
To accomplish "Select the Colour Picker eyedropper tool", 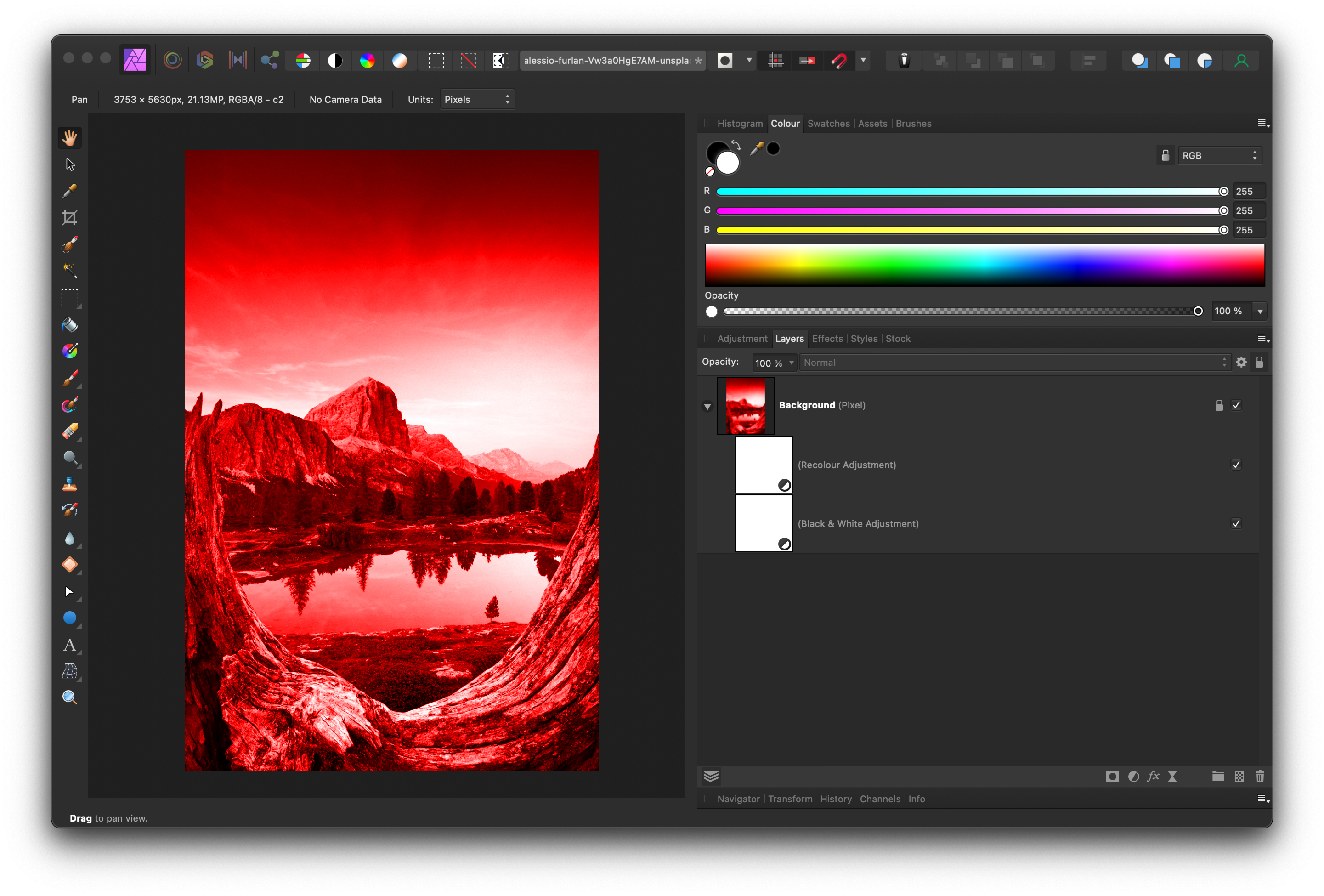I will click(x=69, y=191).
